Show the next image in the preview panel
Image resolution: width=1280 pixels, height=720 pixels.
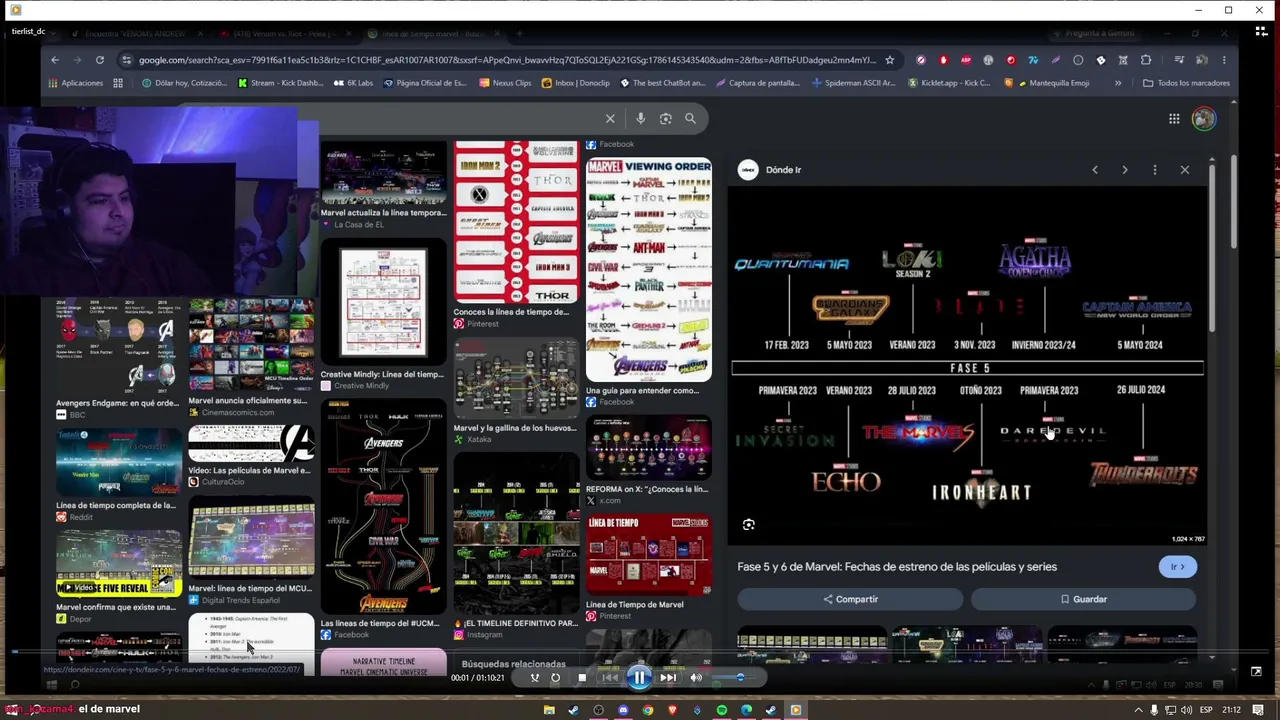point(1125,170)
